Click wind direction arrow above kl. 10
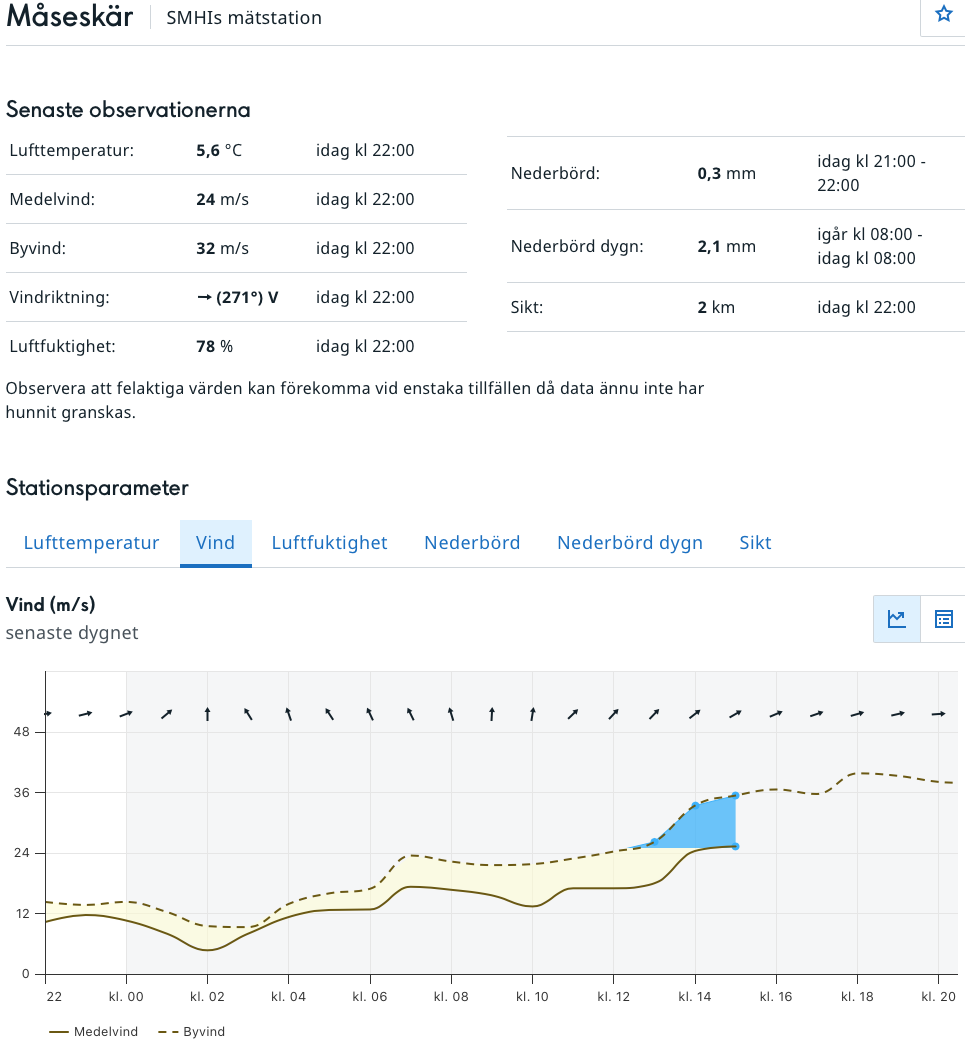Screen dimensions: 965x1040 (532, 714)
